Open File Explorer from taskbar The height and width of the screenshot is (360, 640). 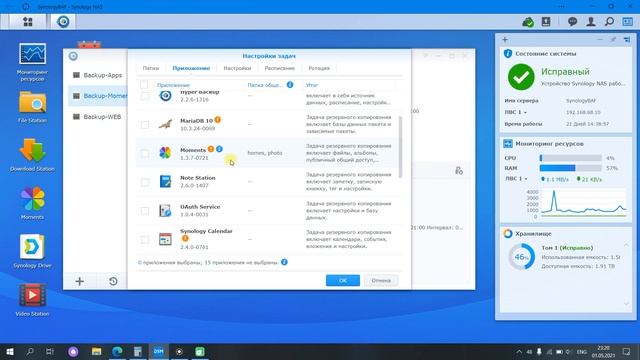[96, 351]
